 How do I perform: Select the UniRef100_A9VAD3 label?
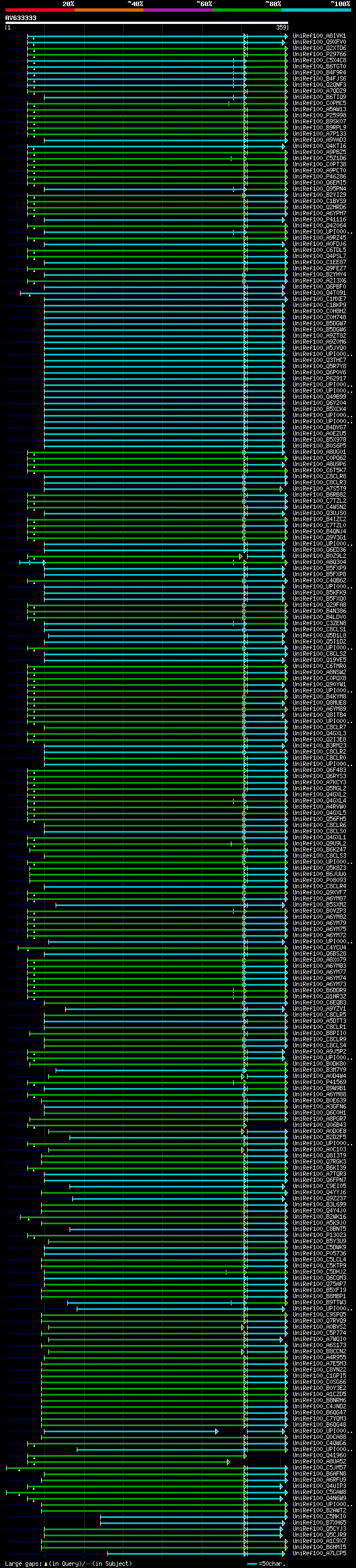[x=319, y=140]
